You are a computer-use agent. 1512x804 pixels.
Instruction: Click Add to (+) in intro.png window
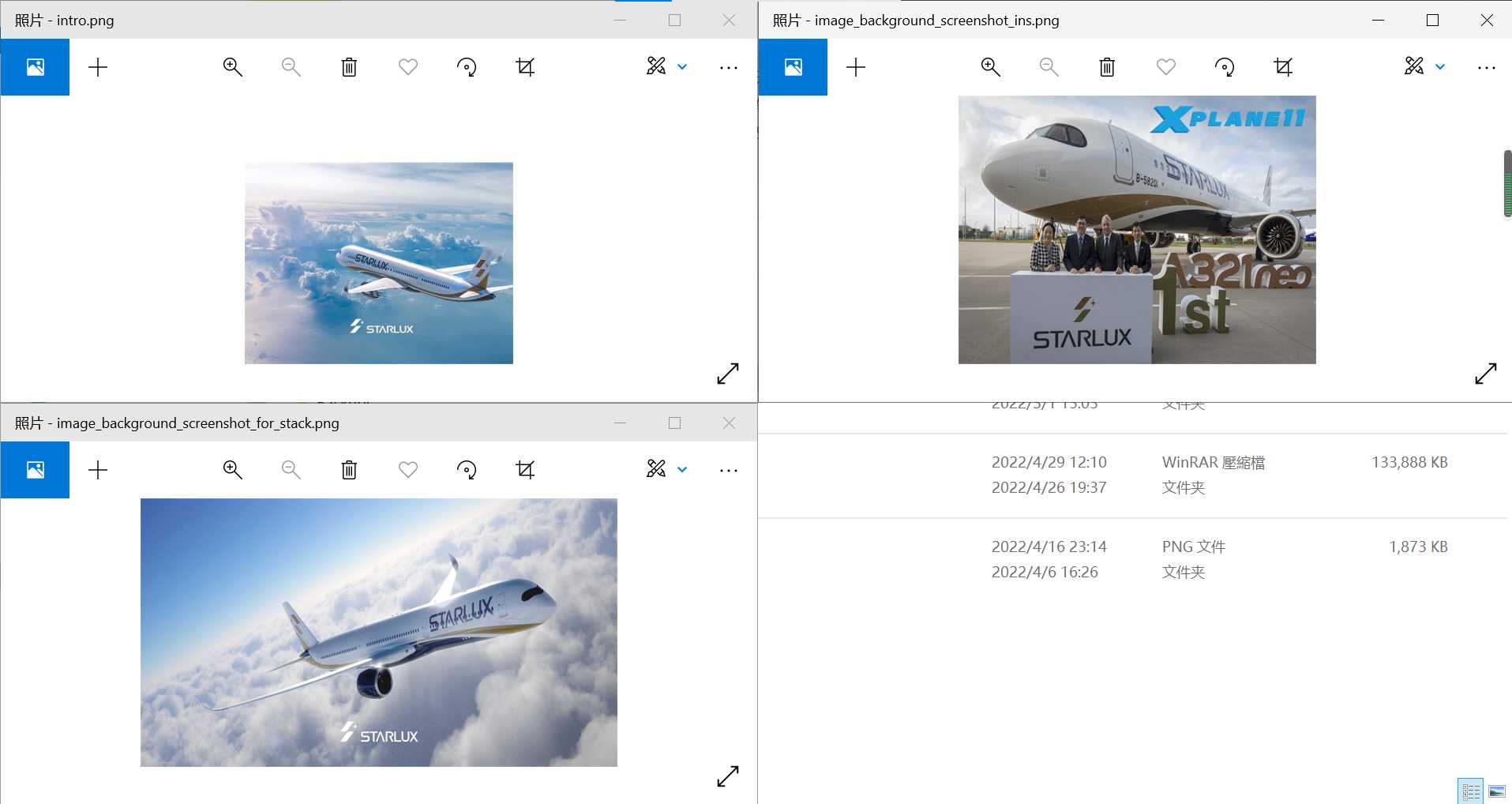[98, 67]
